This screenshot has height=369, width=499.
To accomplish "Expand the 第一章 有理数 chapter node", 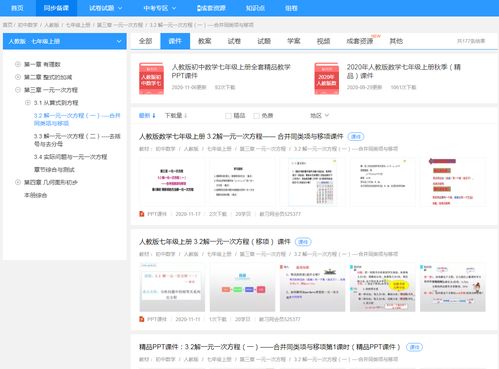I will click(18, 64).
